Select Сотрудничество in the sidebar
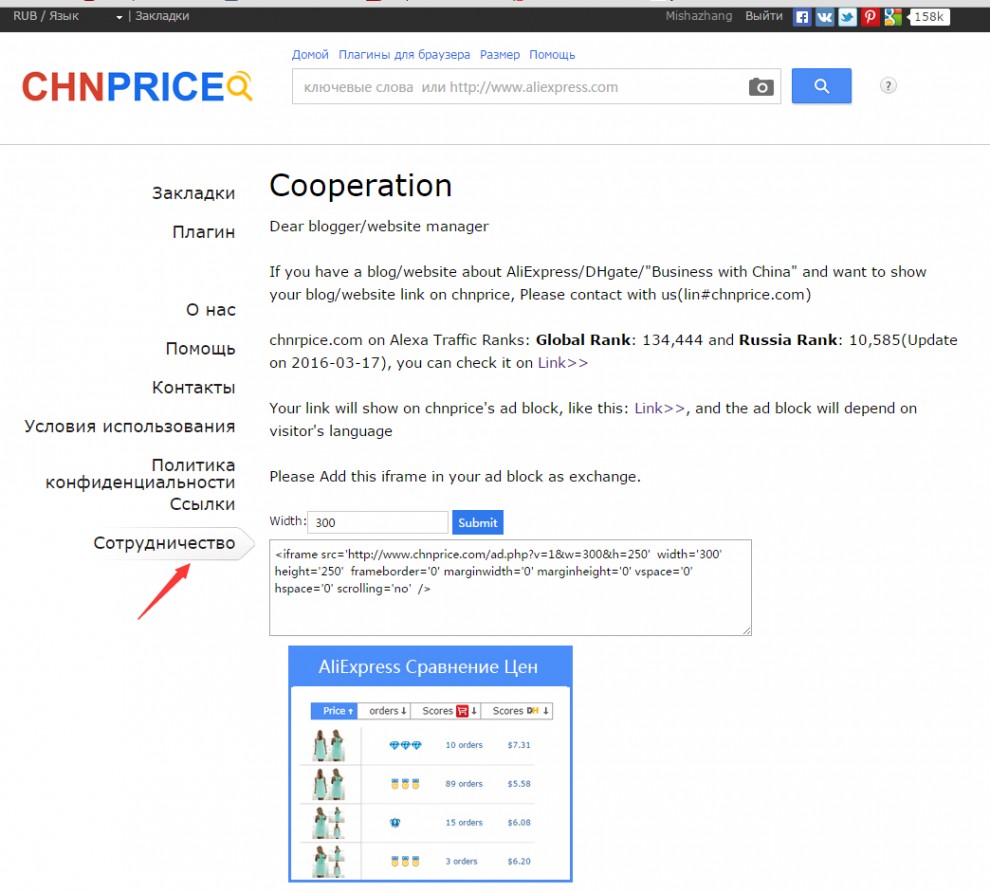 (x=164, y=543)
